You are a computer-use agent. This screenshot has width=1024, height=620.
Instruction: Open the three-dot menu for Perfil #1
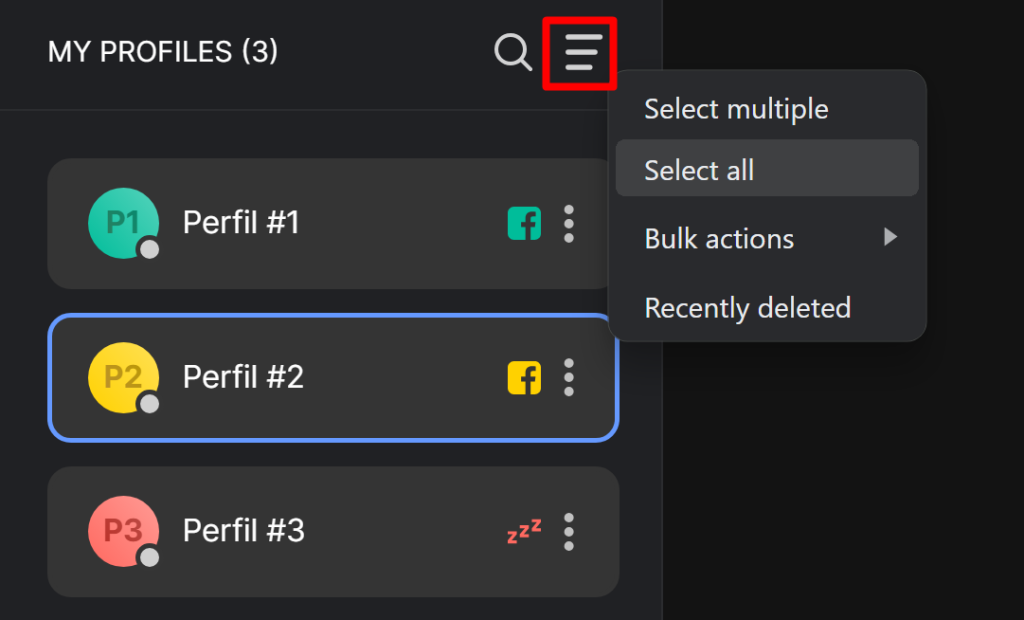click(x=569, y=223)
